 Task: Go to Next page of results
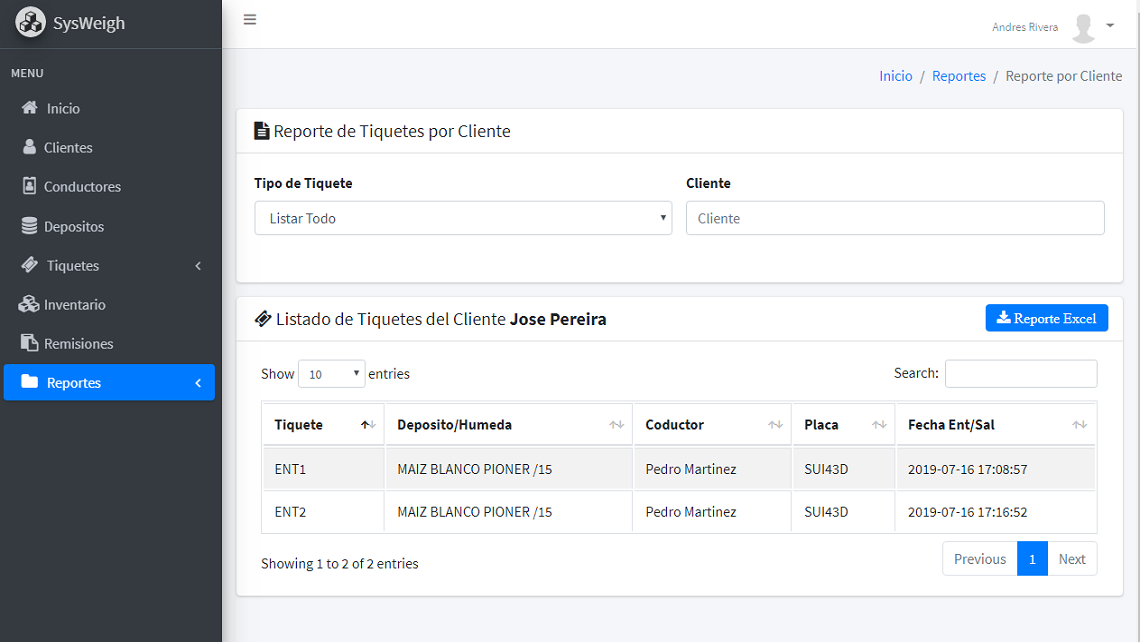[x=1071, y=559]
